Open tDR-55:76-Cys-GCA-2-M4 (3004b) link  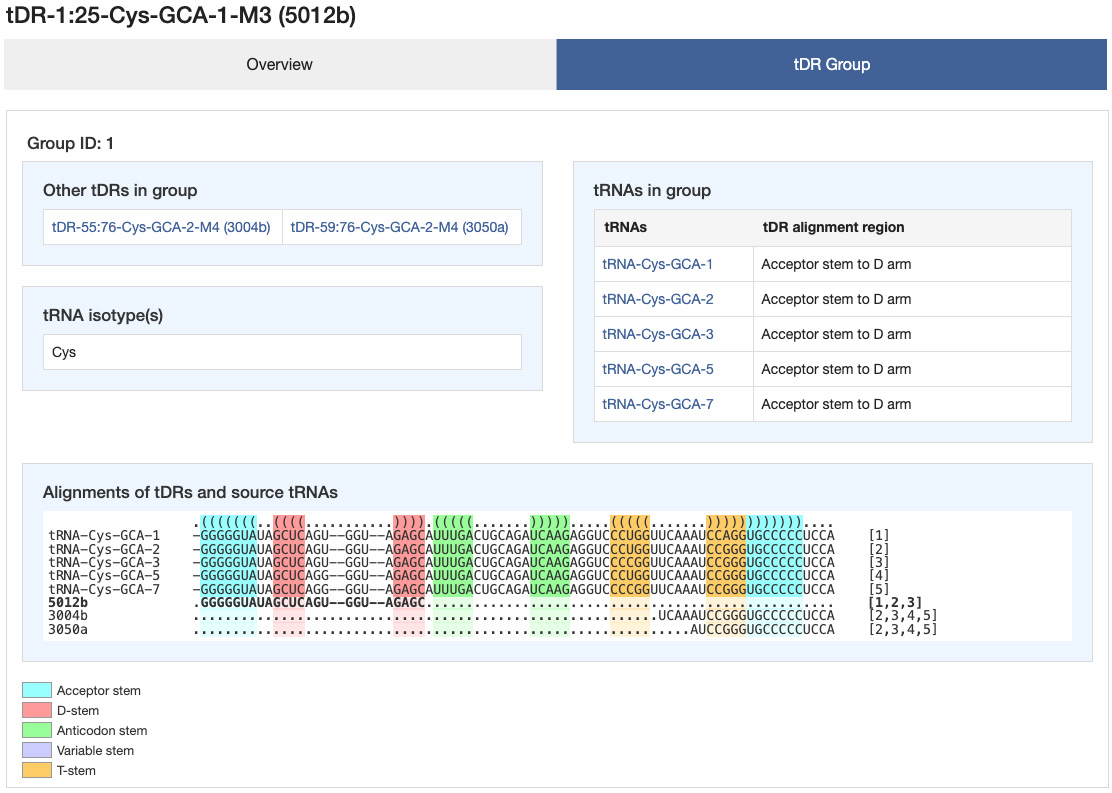(x=161, y=227)
